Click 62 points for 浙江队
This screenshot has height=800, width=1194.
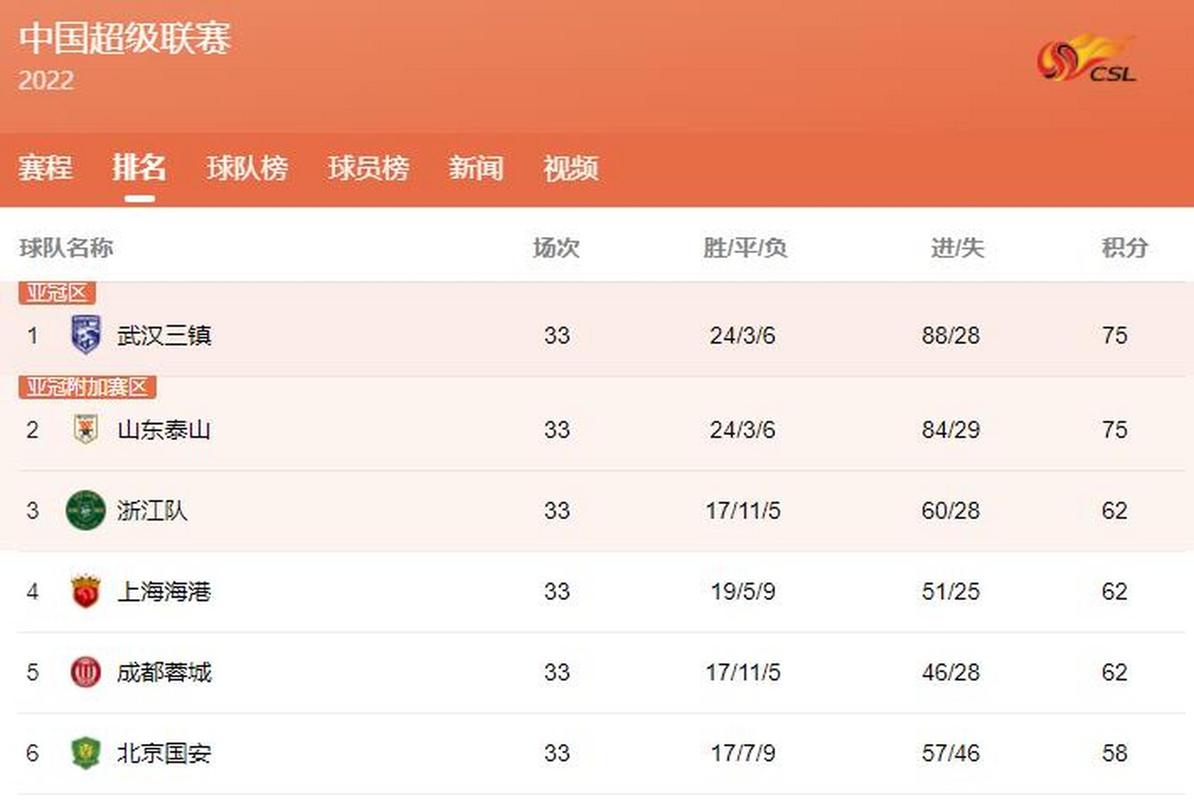[1114, 510]
